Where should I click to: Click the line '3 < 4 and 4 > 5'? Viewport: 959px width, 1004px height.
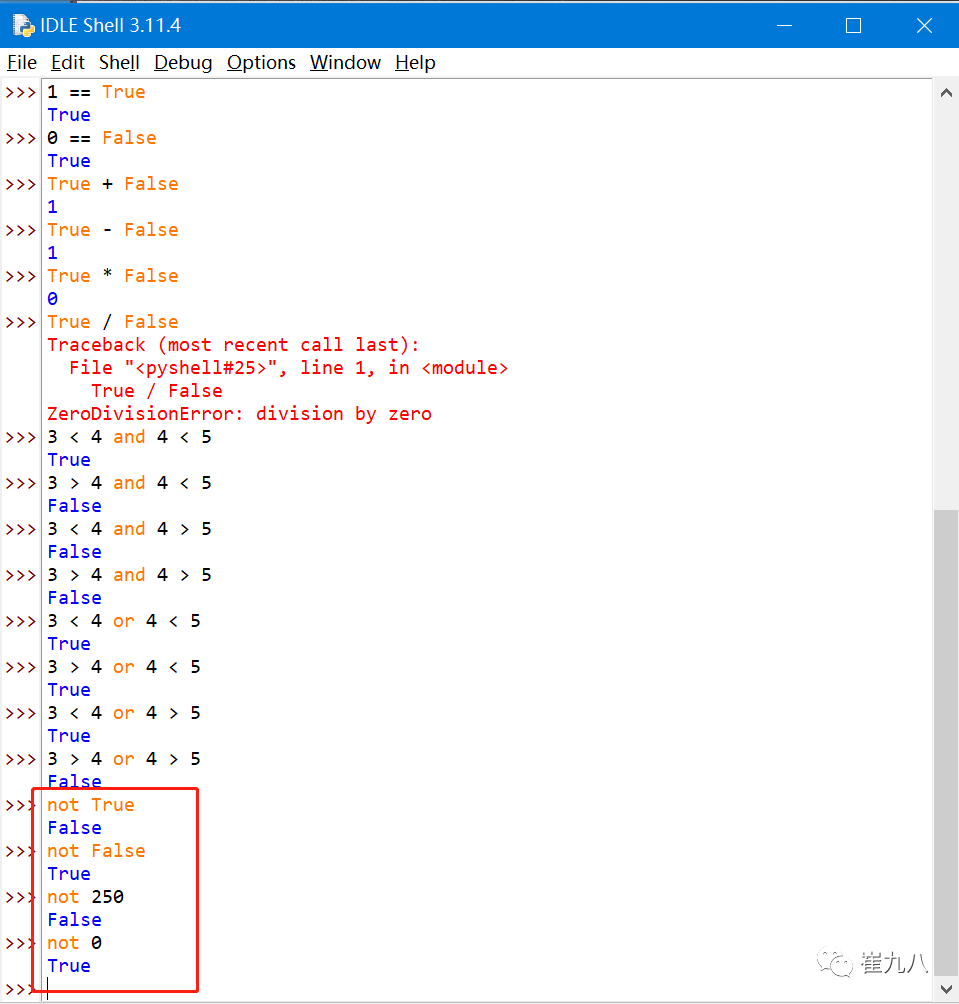pyautogui.click(x=129, y=530)
